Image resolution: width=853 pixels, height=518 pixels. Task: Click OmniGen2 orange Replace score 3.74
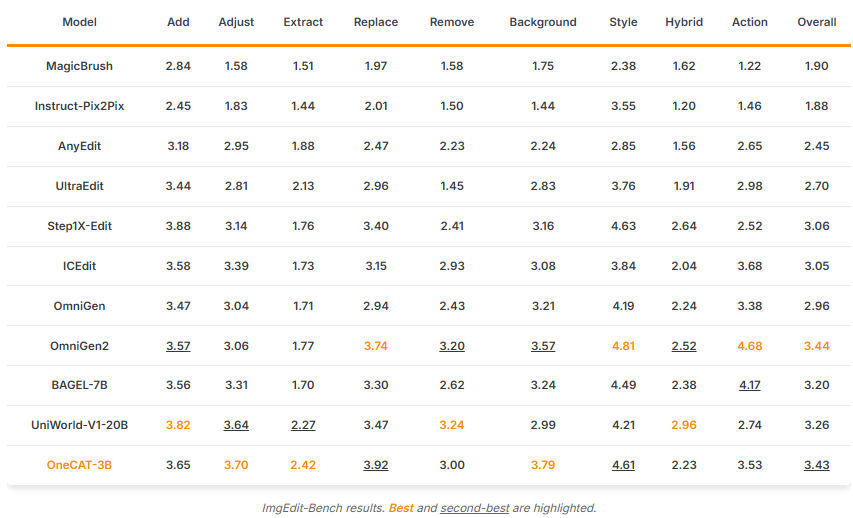point(376,346)
